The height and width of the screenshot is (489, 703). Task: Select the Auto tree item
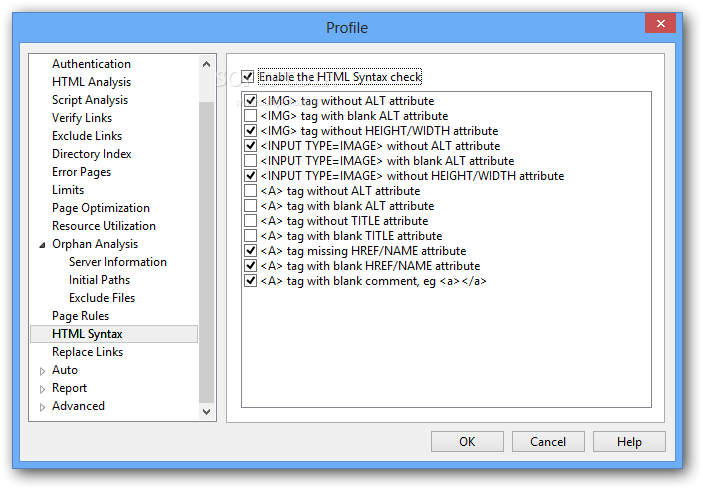(x=65, y=370)
